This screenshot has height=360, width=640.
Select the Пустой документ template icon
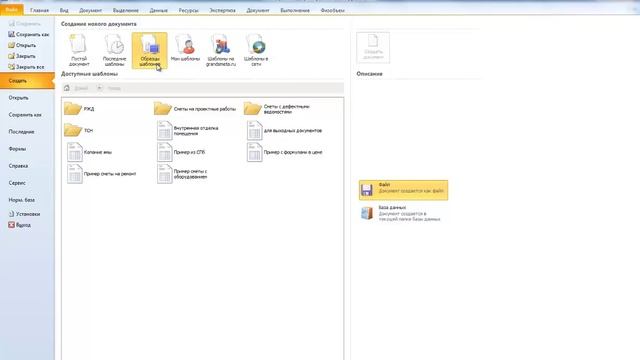point(79,50)
